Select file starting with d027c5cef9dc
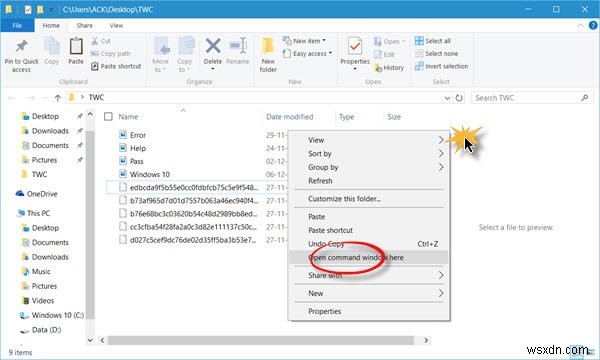 (188, 240)
